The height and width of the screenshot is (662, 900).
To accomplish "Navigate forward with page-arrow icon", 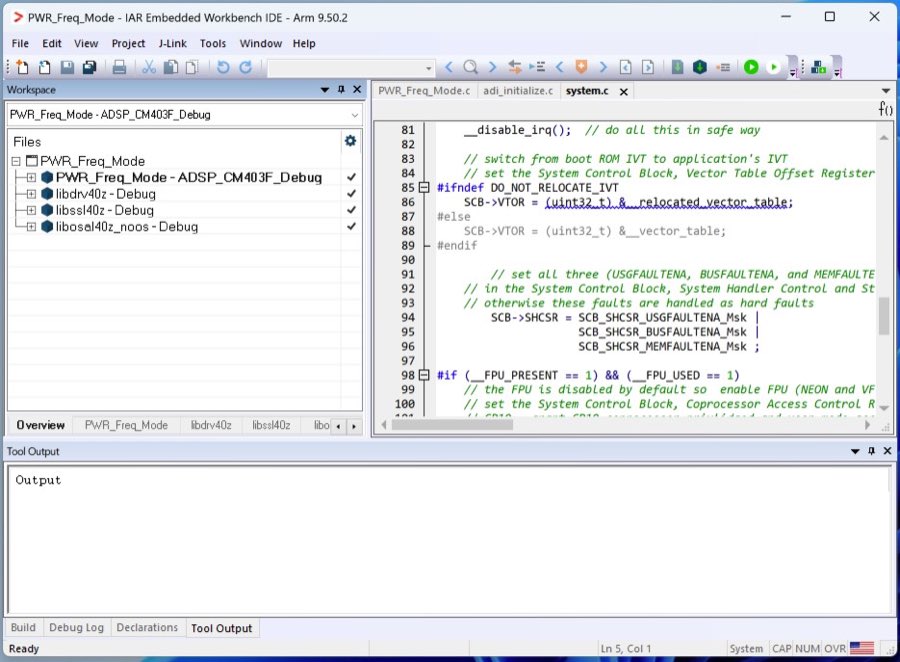I will click(648, 67).
